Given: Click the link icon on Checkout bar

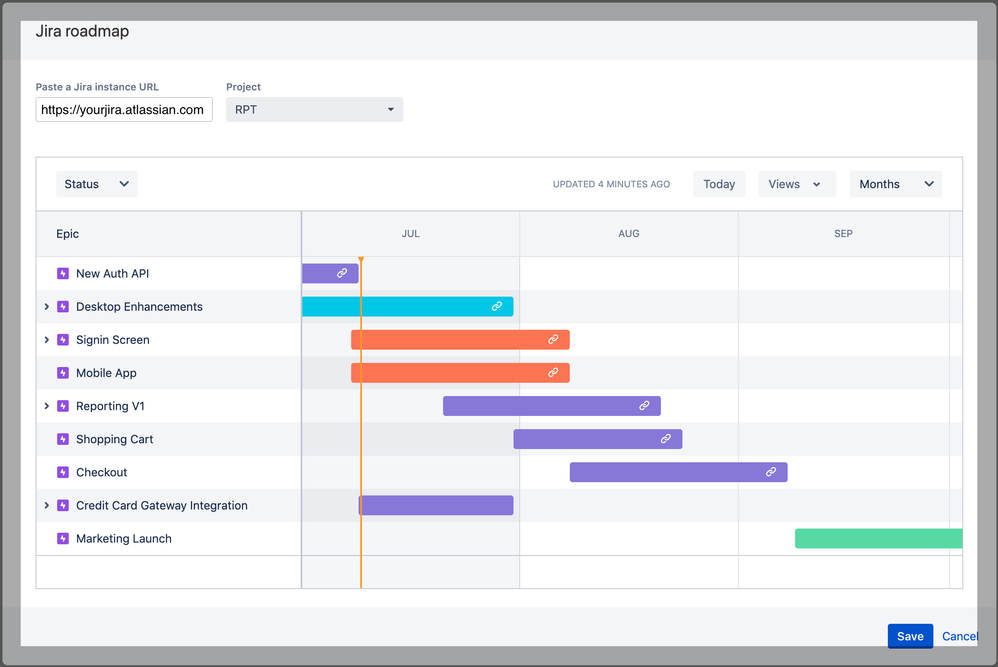Looking at the screenshot, I should click(x=771, y=472).
